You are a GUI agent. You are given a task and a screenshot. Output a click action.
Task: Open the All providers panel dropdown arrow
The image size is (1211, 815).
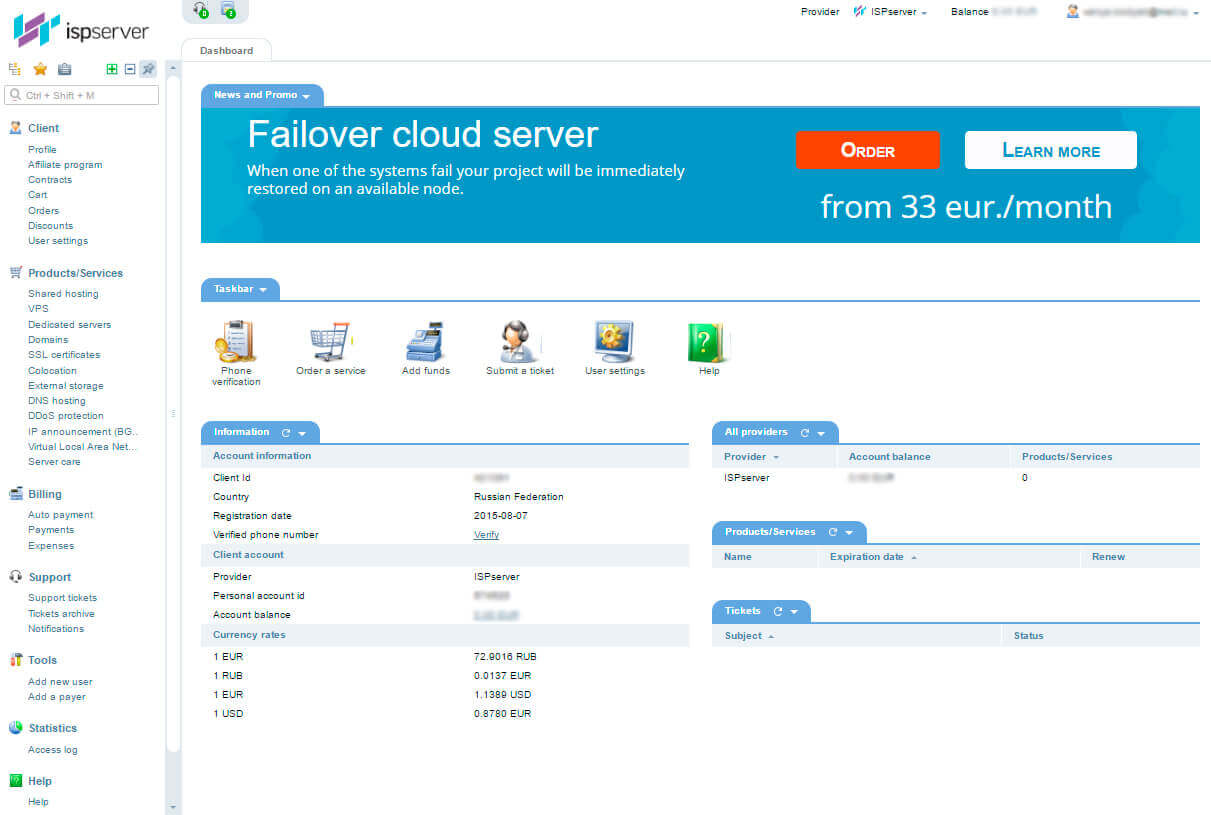(x=821, y=434)
